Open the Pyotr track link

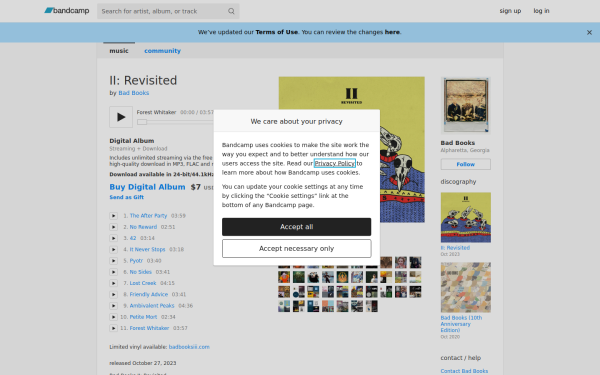tap(136, 261)
